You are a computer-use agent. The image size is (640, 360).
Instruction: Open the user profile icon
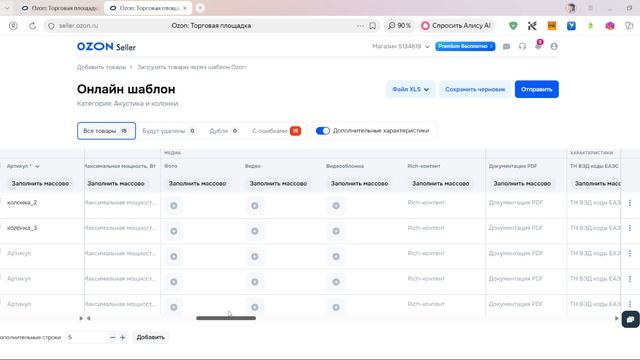click(554, 47)
